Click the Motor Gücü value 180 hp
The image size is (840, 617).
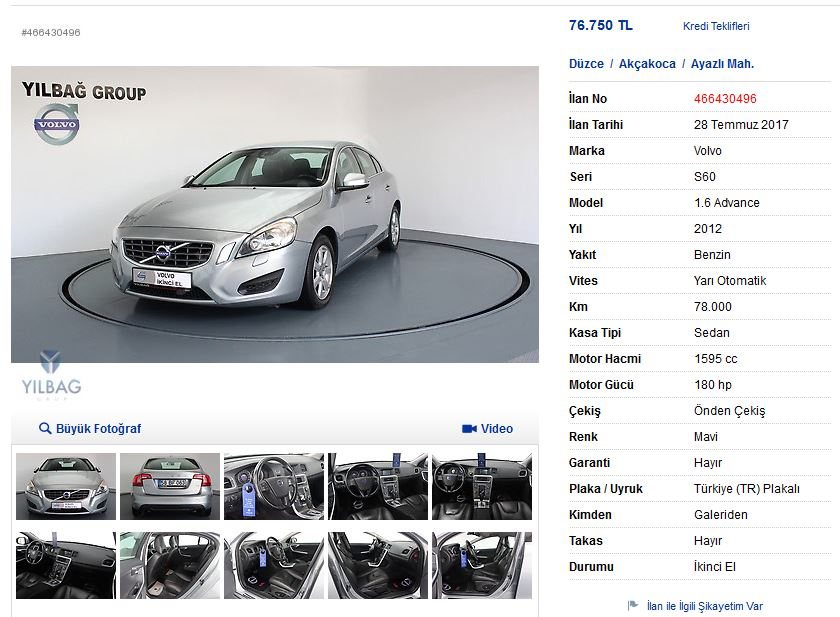tap(712, 385)
